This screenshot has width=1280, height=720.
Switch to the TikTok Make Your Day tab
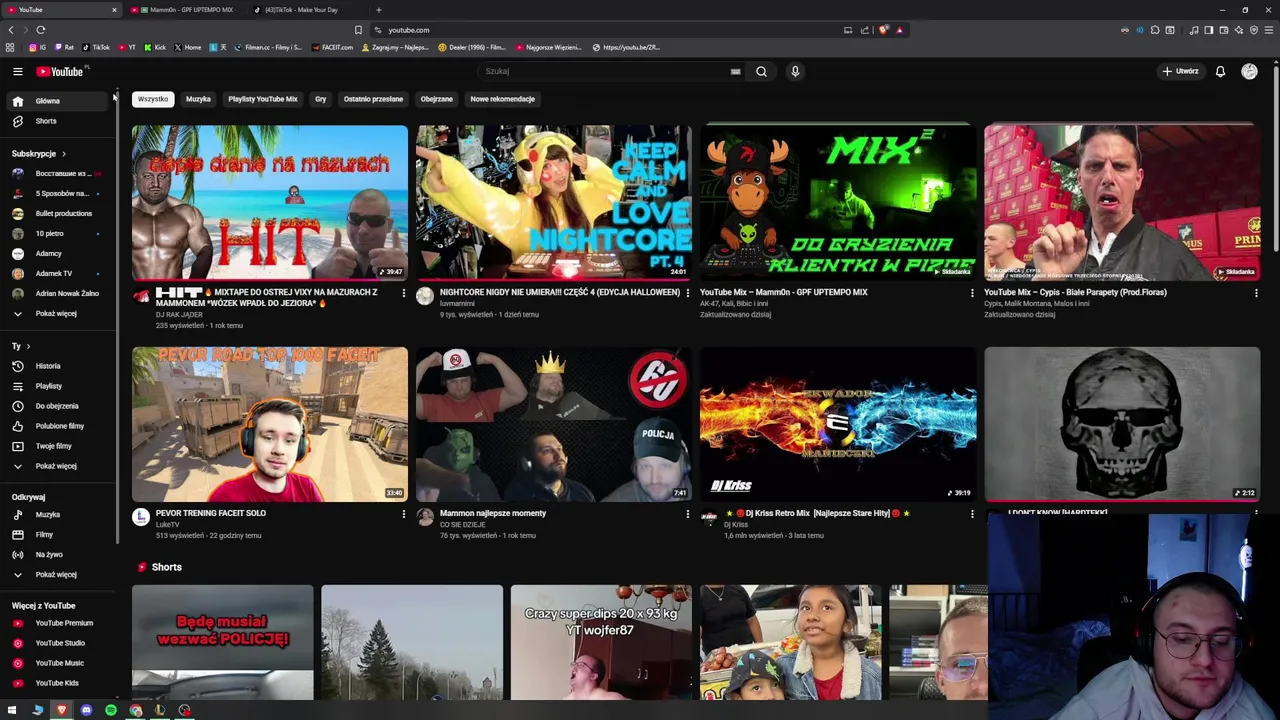300,10
